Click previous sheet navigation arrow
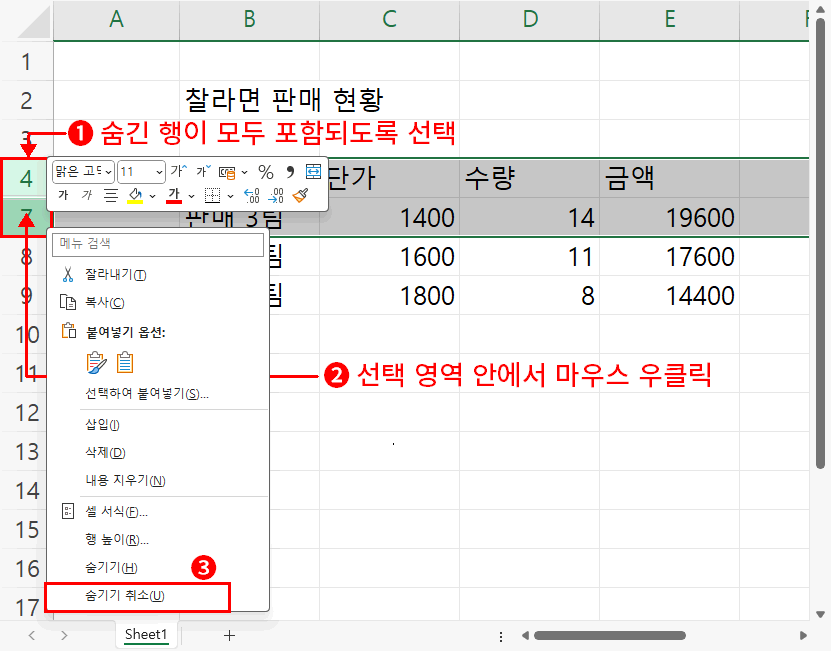The height and width of the screenshot is (651, 831). (32, 635)
